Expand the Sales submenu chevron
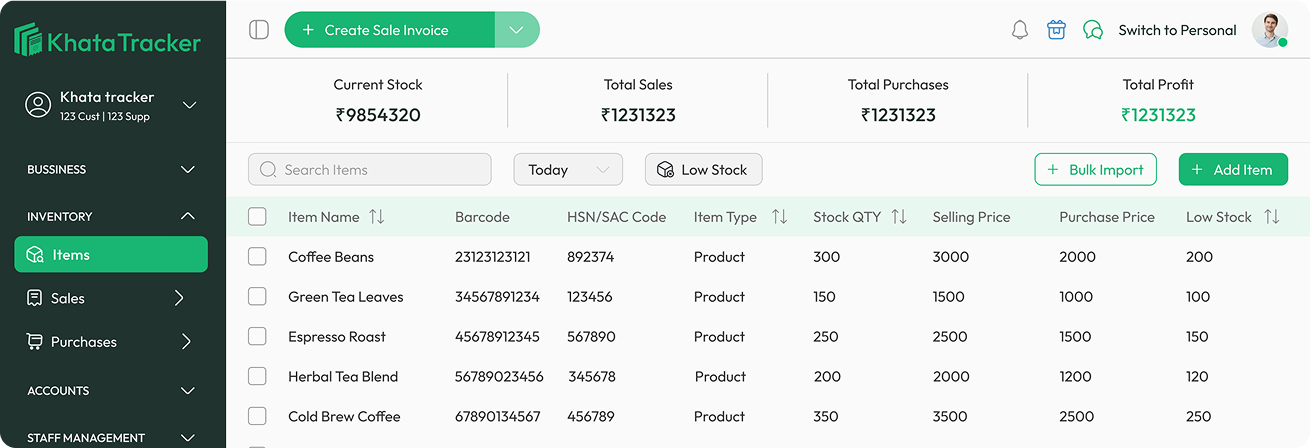The image size is (1310, 448). (179, 298)
